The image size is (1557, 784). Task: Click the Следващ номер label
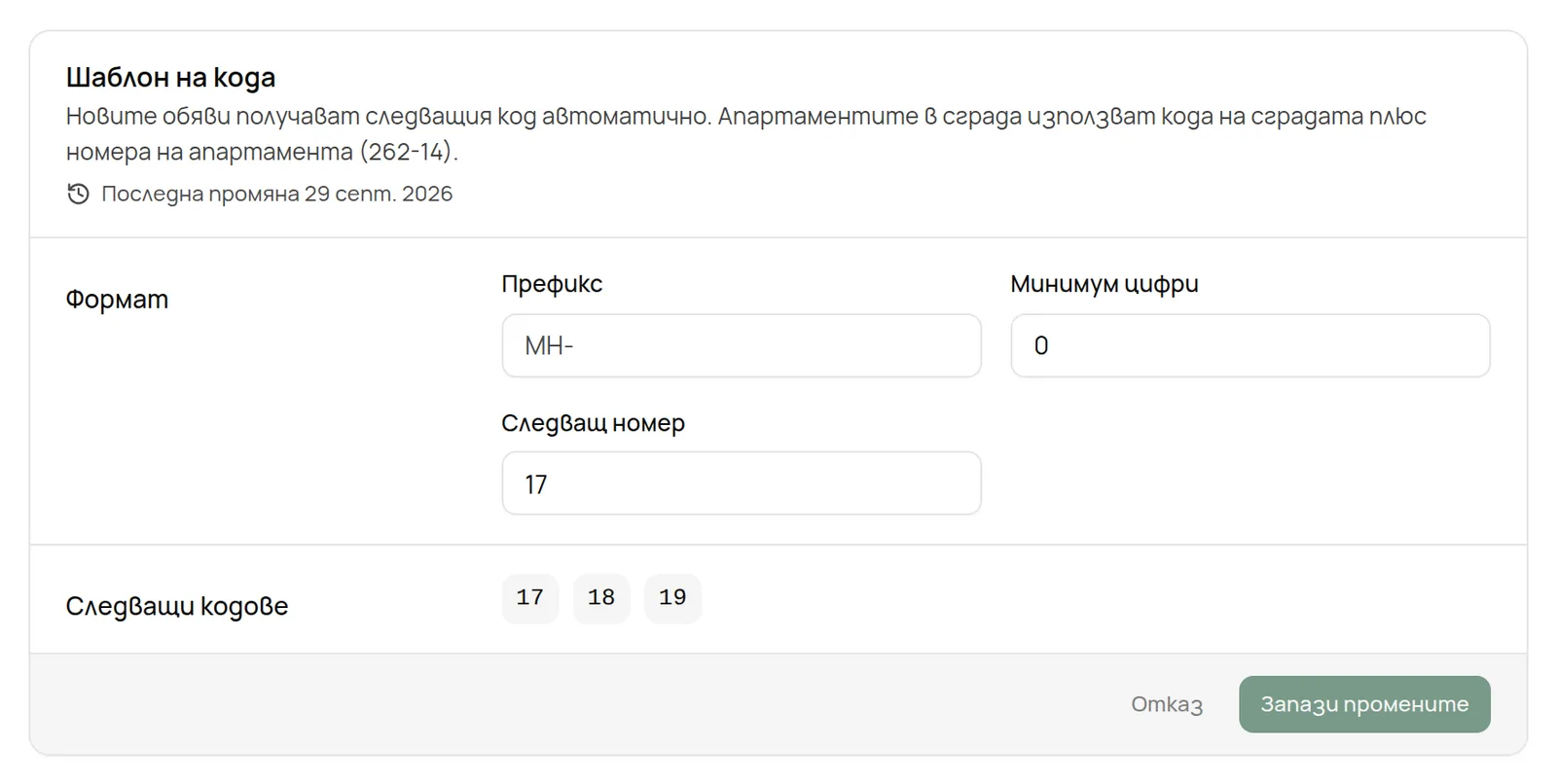tap(594, 423)
